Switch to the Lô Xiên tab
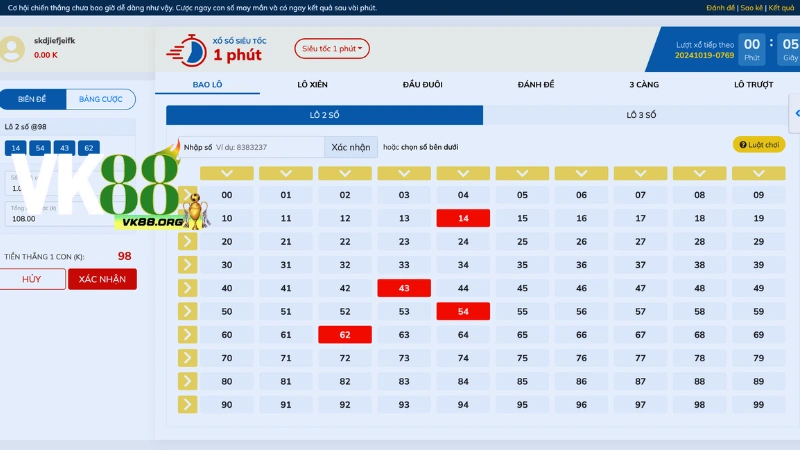Viewport: 800px width, 450px height. click(x=316, y=85)
